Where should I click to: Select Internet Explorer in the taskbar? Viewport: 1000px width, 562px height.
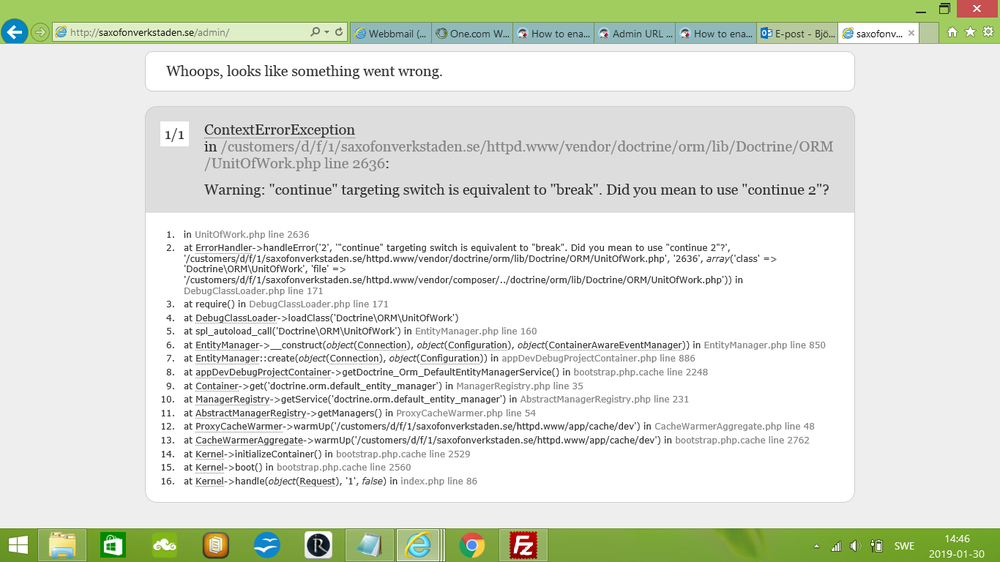pos(420,545)
